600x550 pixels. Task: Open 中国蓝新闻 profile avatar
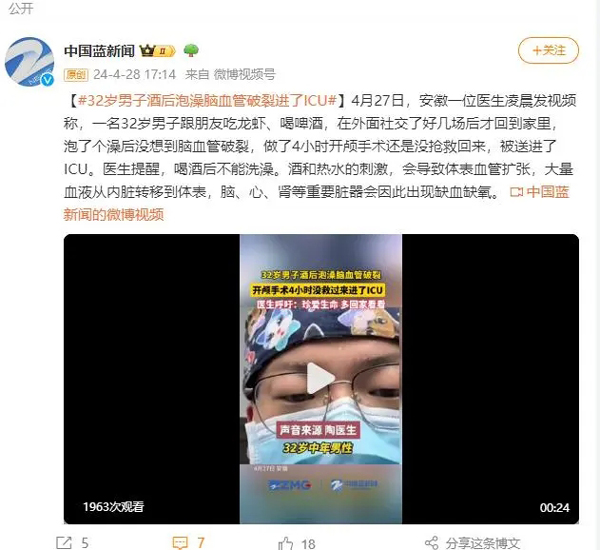coord(29,62)
